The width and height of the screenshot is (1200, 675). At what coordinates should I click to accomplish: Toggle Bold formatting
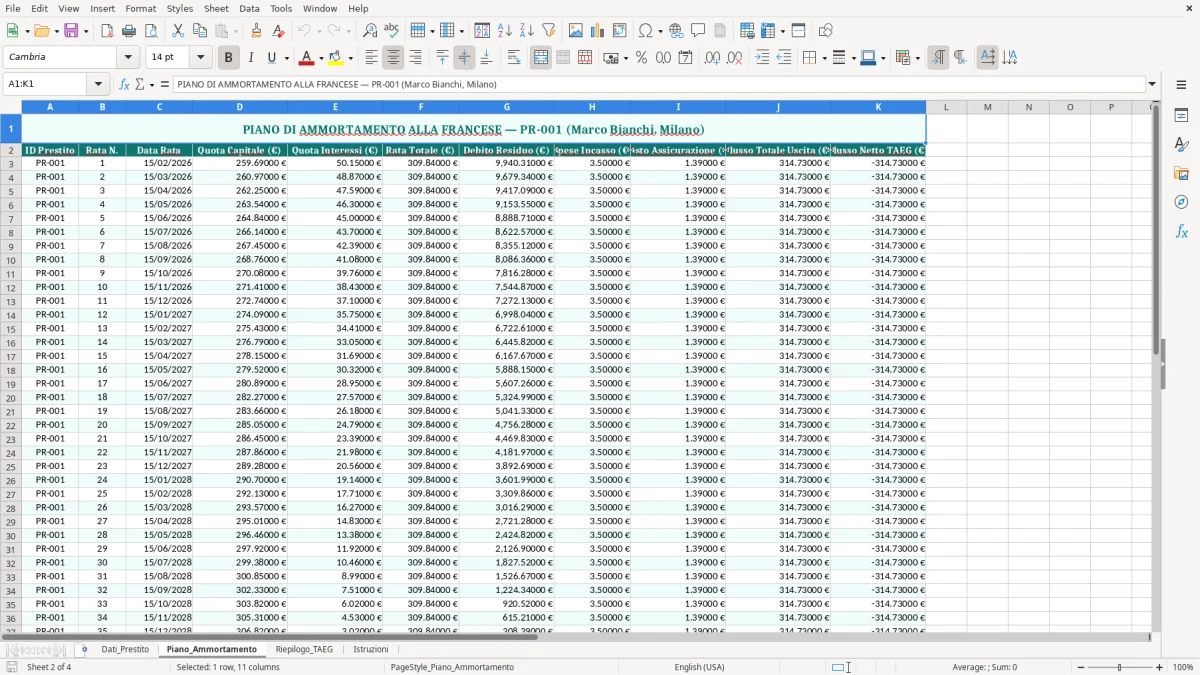(x=228, y=57)
